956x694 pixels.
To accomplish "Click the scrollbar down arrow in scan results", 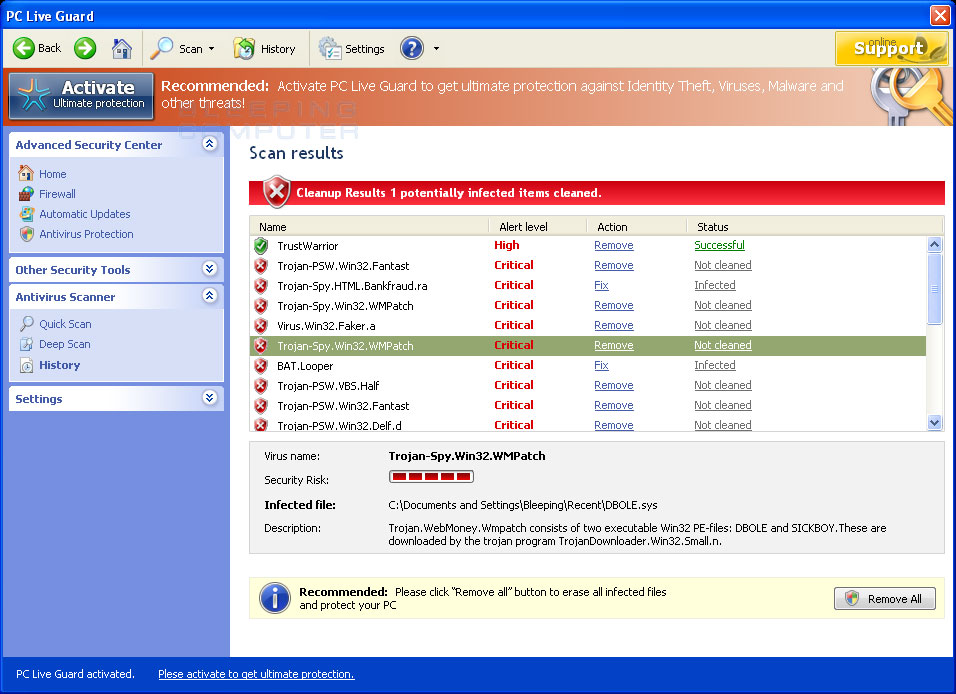I will tap(934, 422).
